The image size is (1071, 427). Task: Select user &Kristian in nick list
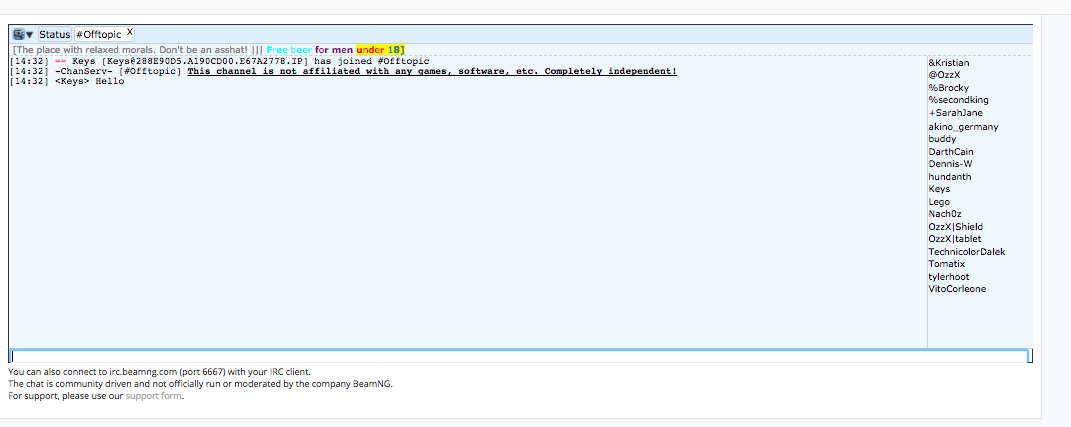tap(949, 63)
